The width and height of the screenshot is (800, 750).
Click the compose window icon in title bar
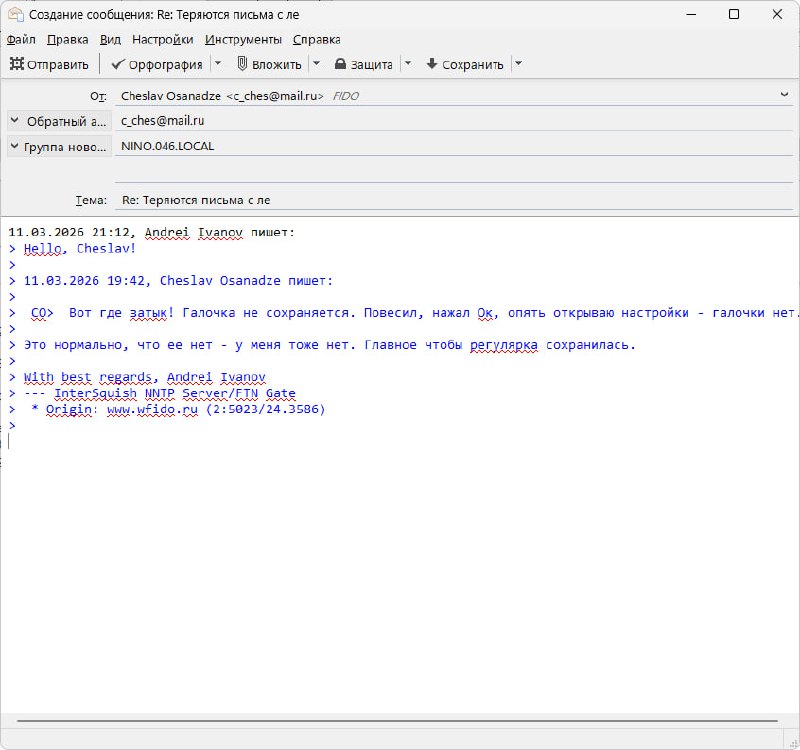tap(15, 15)
